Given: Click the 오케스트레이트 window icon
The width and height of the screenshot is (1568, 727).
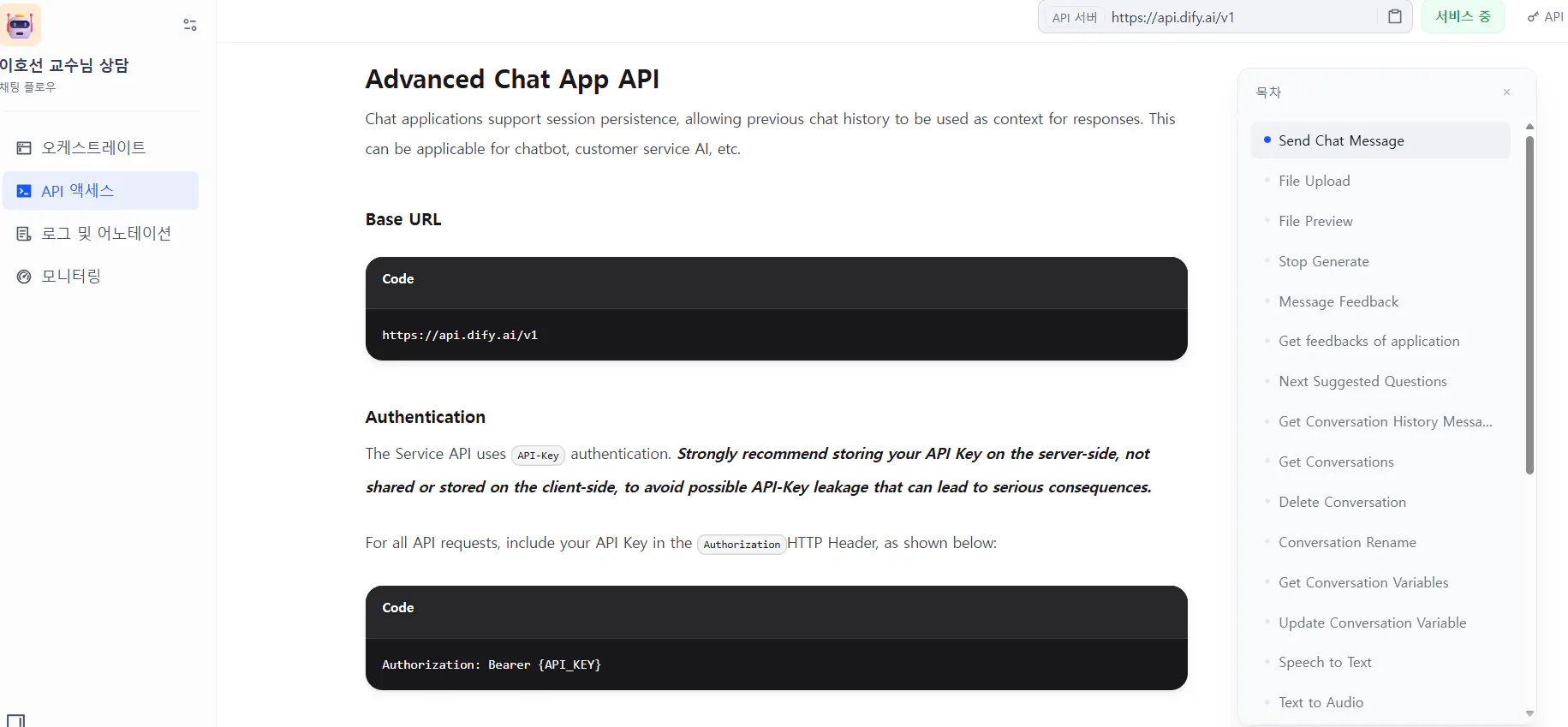Looking at the screenshot, I should click(x=24, y=148).
